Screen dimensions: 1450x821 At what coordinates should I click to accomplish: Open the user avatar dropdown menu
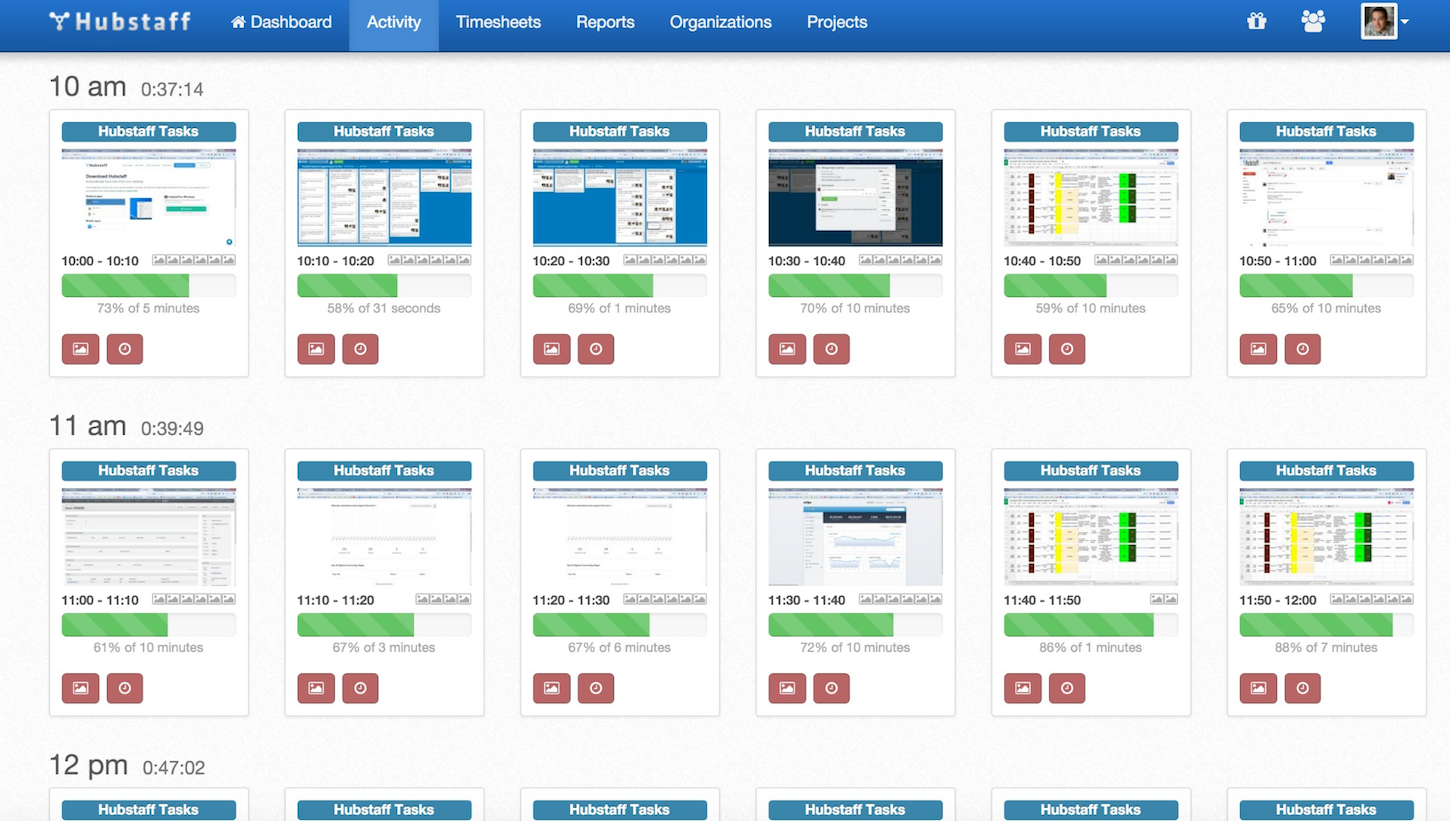click(x=1385, y=21)
